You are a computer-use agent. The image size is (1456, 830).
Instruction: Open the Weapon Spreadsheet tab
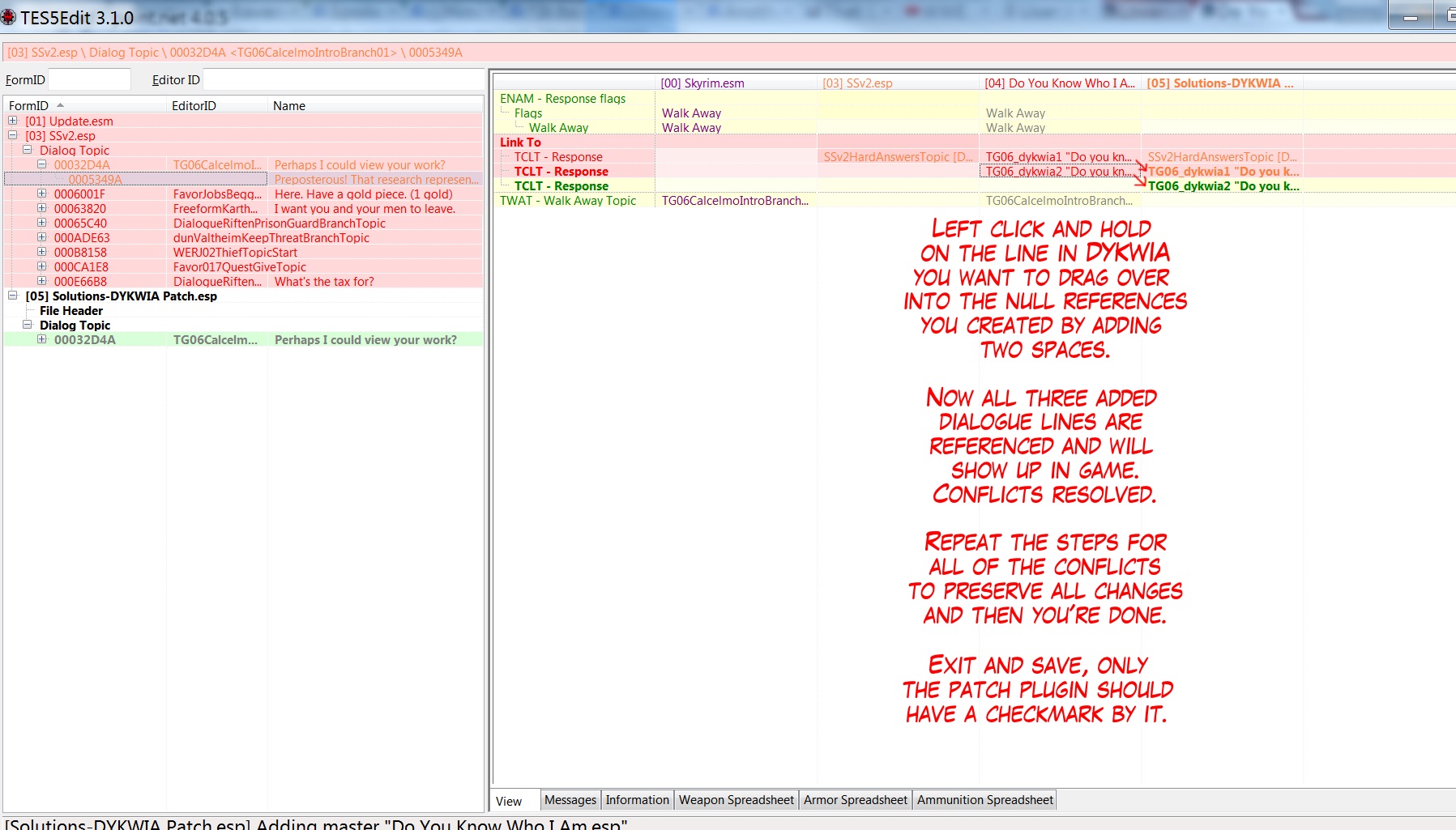tap(736, 800)
